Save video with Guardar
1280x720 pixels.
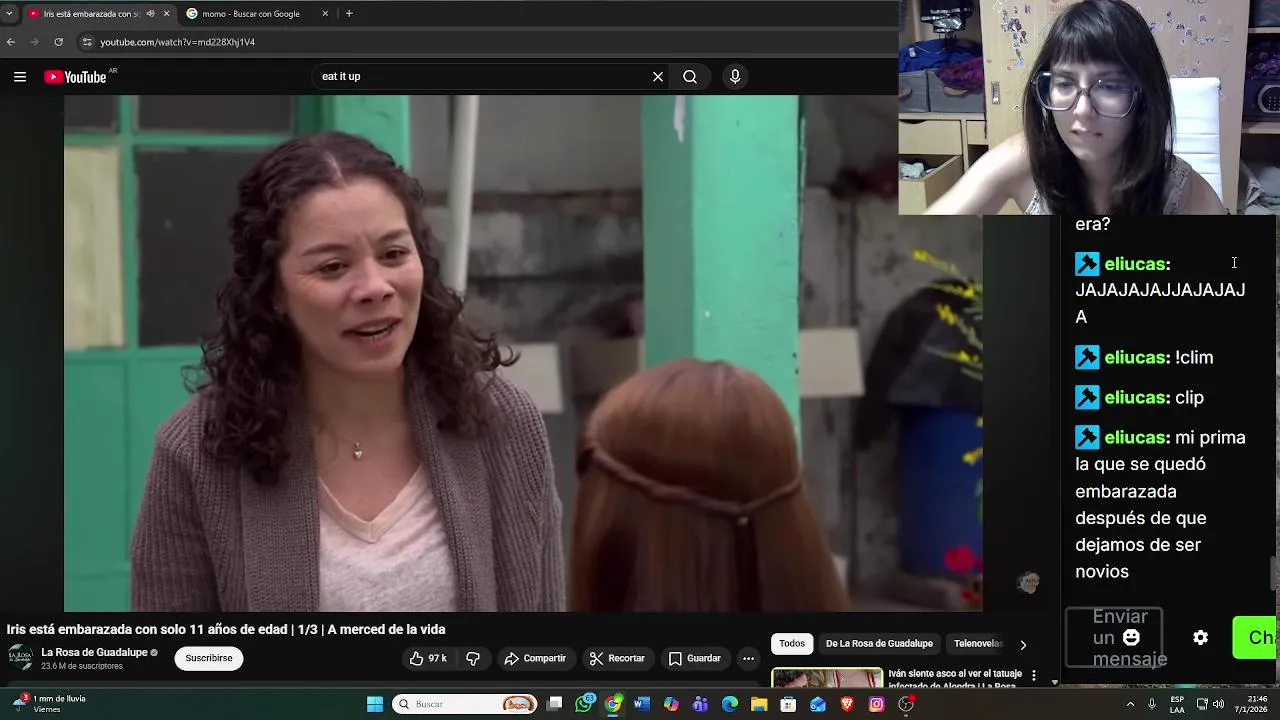tap(695, 658)
